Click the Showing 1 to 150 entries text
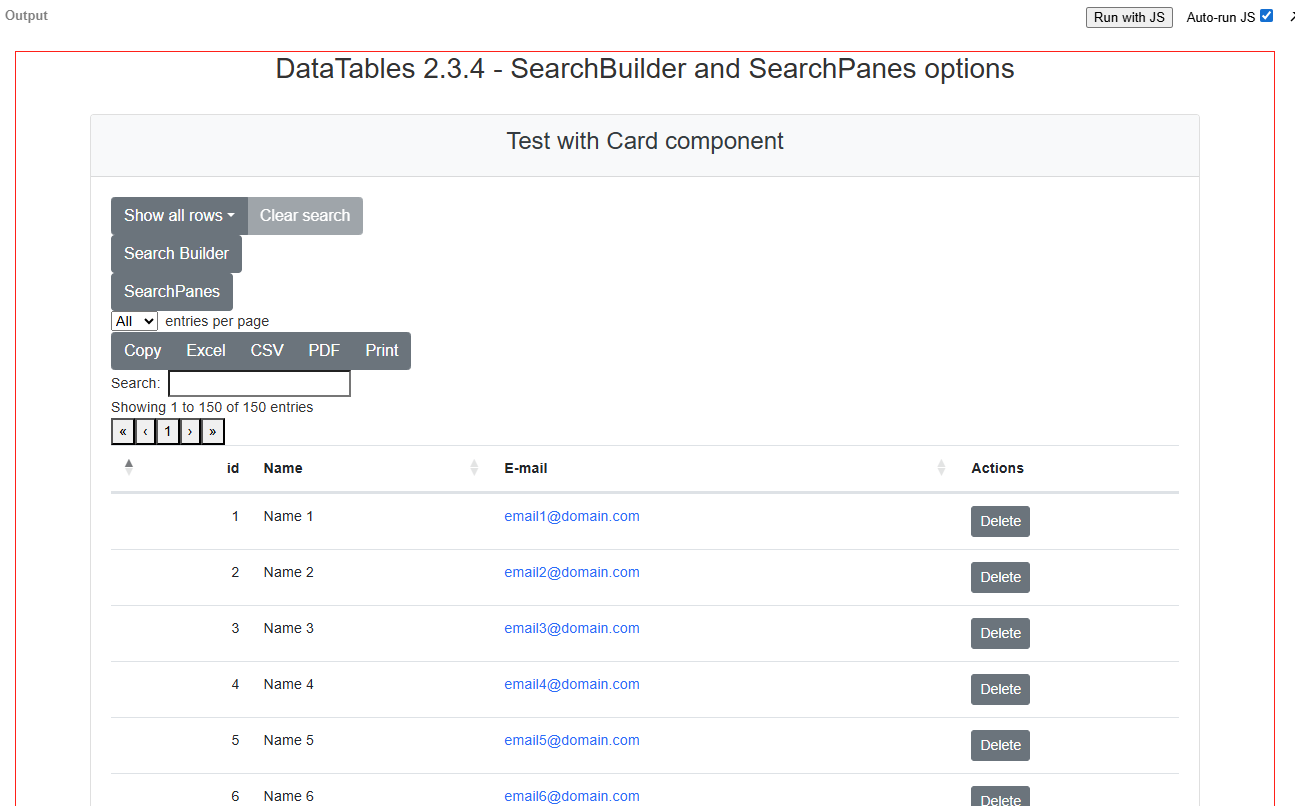Viewport: 1295px width, 806px height. click(x=212, y=408)
